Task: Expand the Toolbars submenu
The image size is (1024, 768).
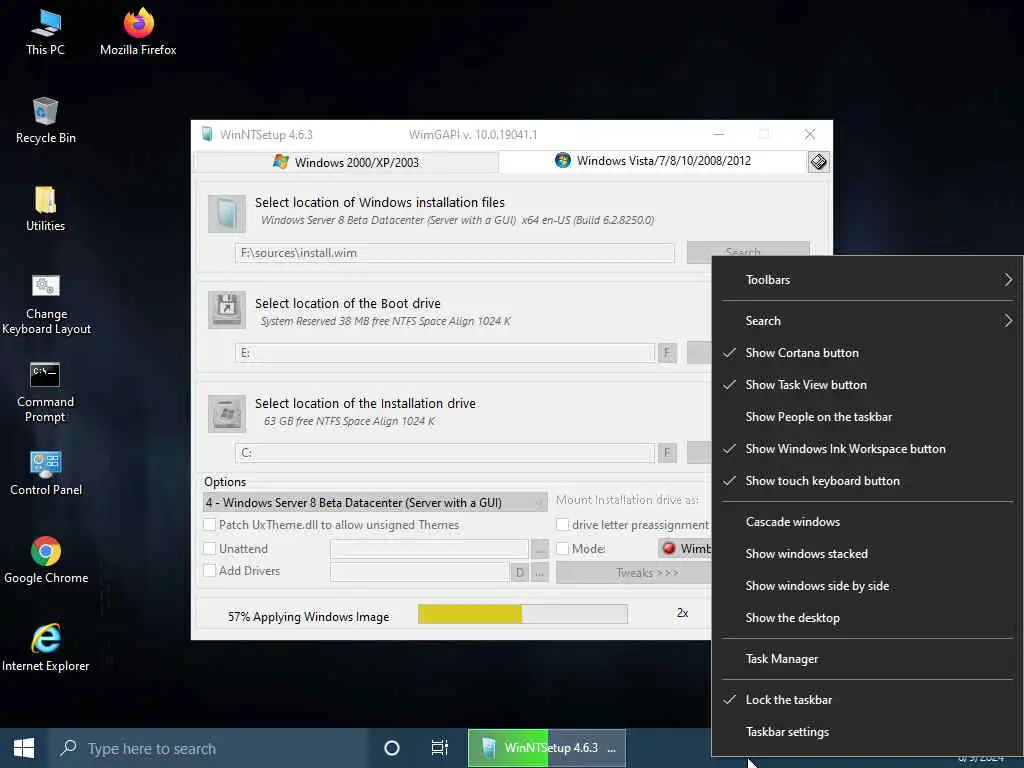Action: pyautogui.click(x=867, y=280)
